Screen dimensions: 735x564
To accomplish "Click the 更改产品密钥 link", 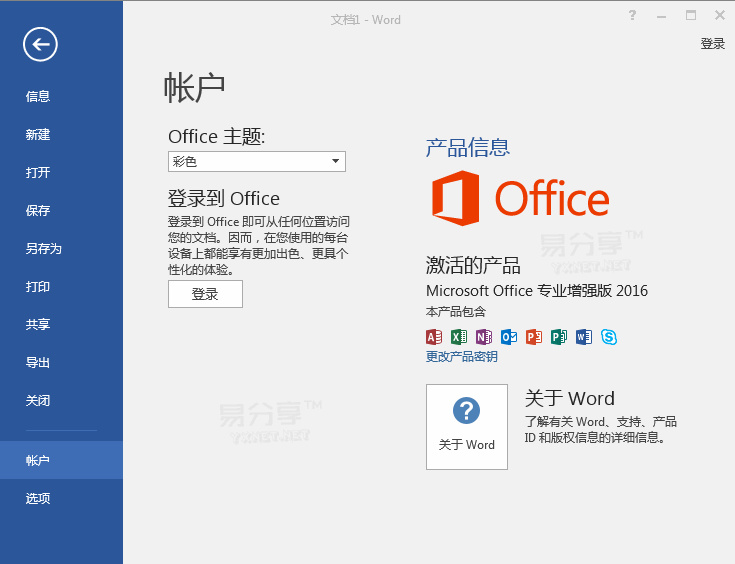I will [462, 356].
